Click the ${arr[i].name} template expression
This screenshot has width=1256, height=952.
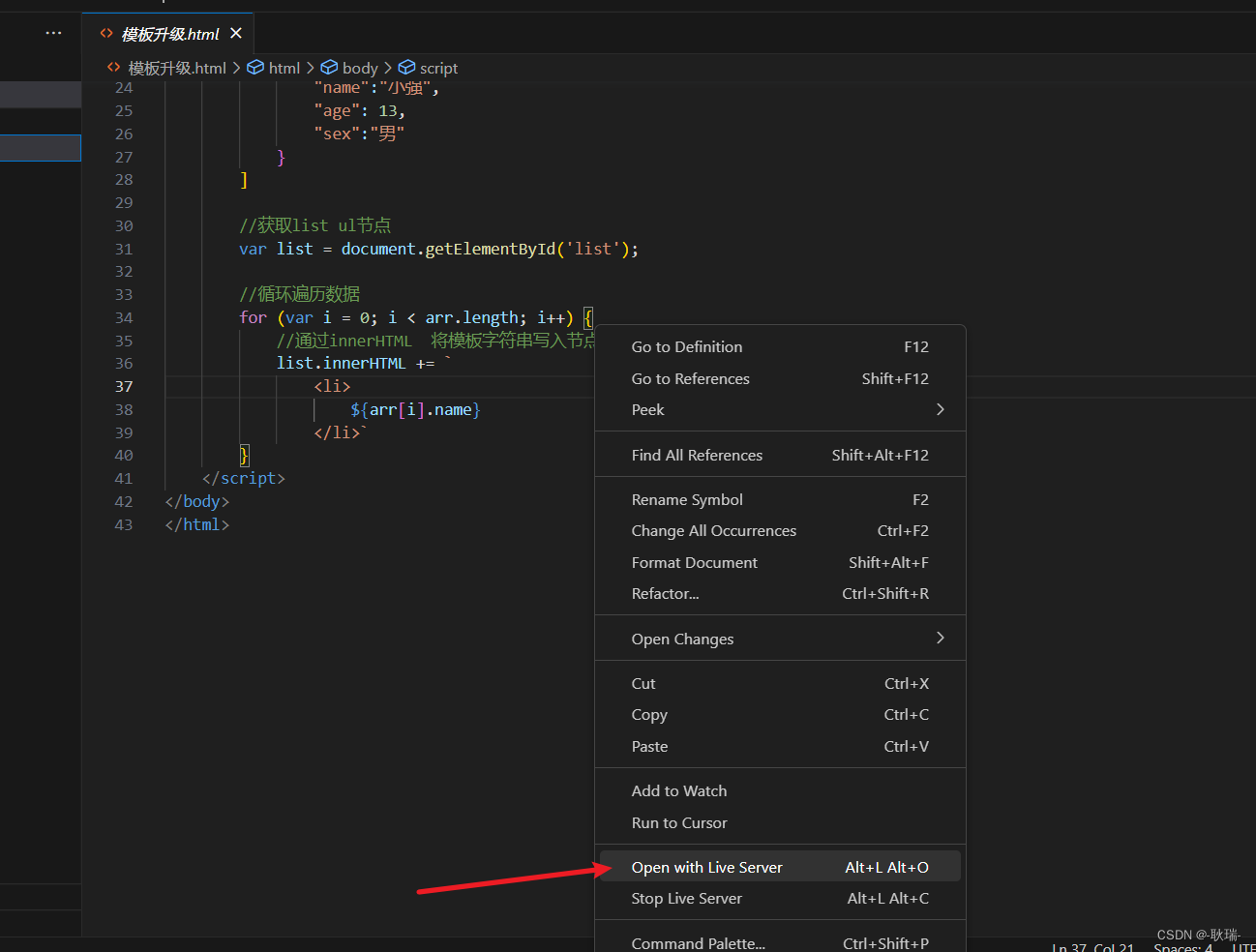coord(416,409)
